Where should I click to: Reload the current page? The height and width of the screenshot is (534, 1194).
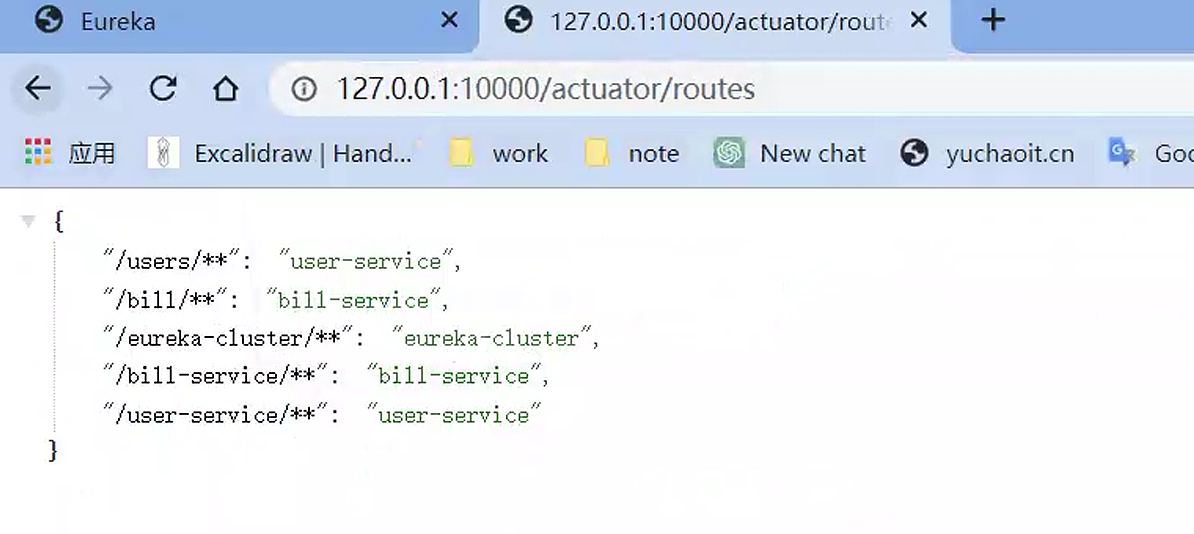(162, 89)
